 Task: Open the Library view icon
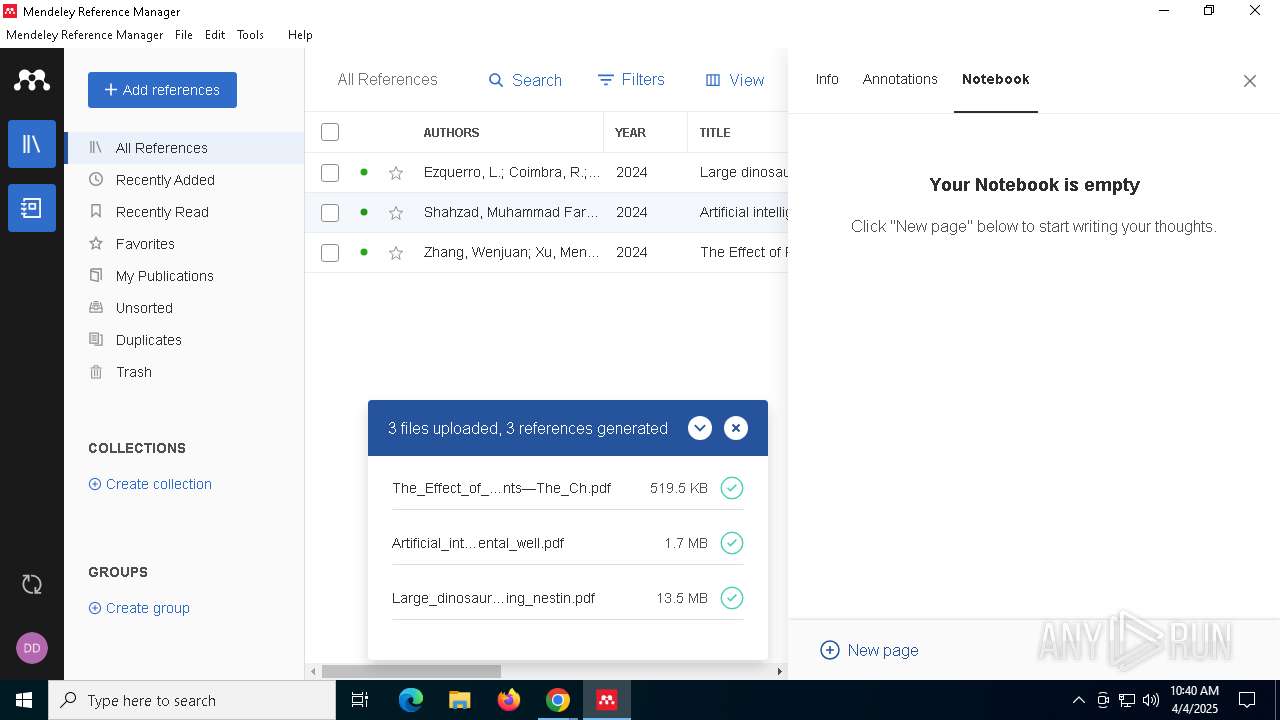tap(32, 144)
